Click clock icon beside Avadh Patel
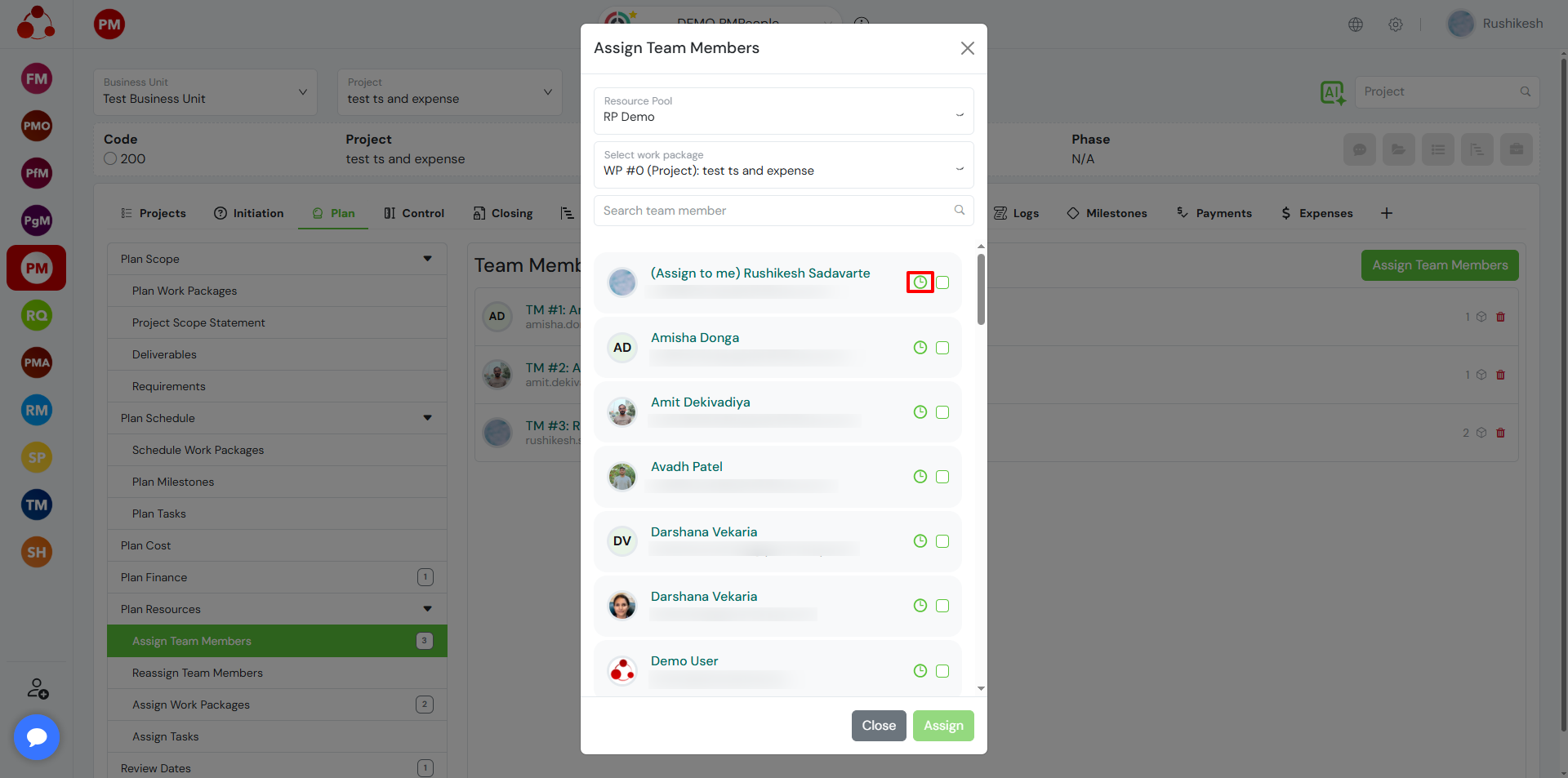Viewport: 1568px width, 778px height. (920, 477)
